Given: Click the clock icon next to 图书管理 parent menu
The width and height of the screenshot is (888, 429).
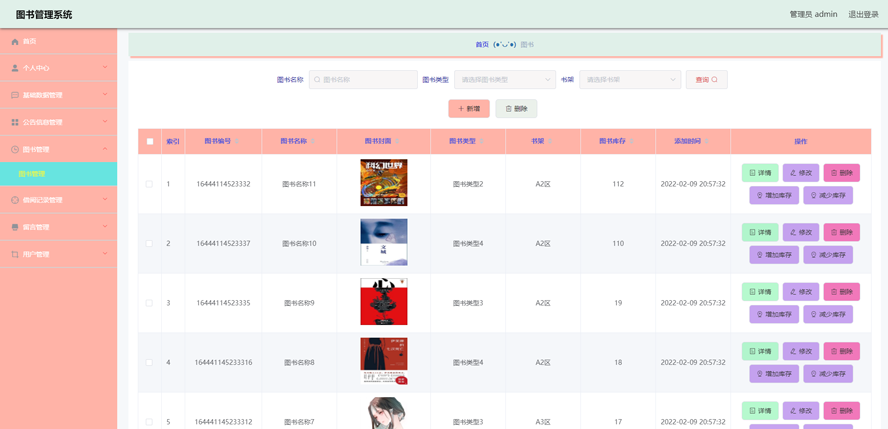Looking at the screenshot, I should click(x=15, y=149).
